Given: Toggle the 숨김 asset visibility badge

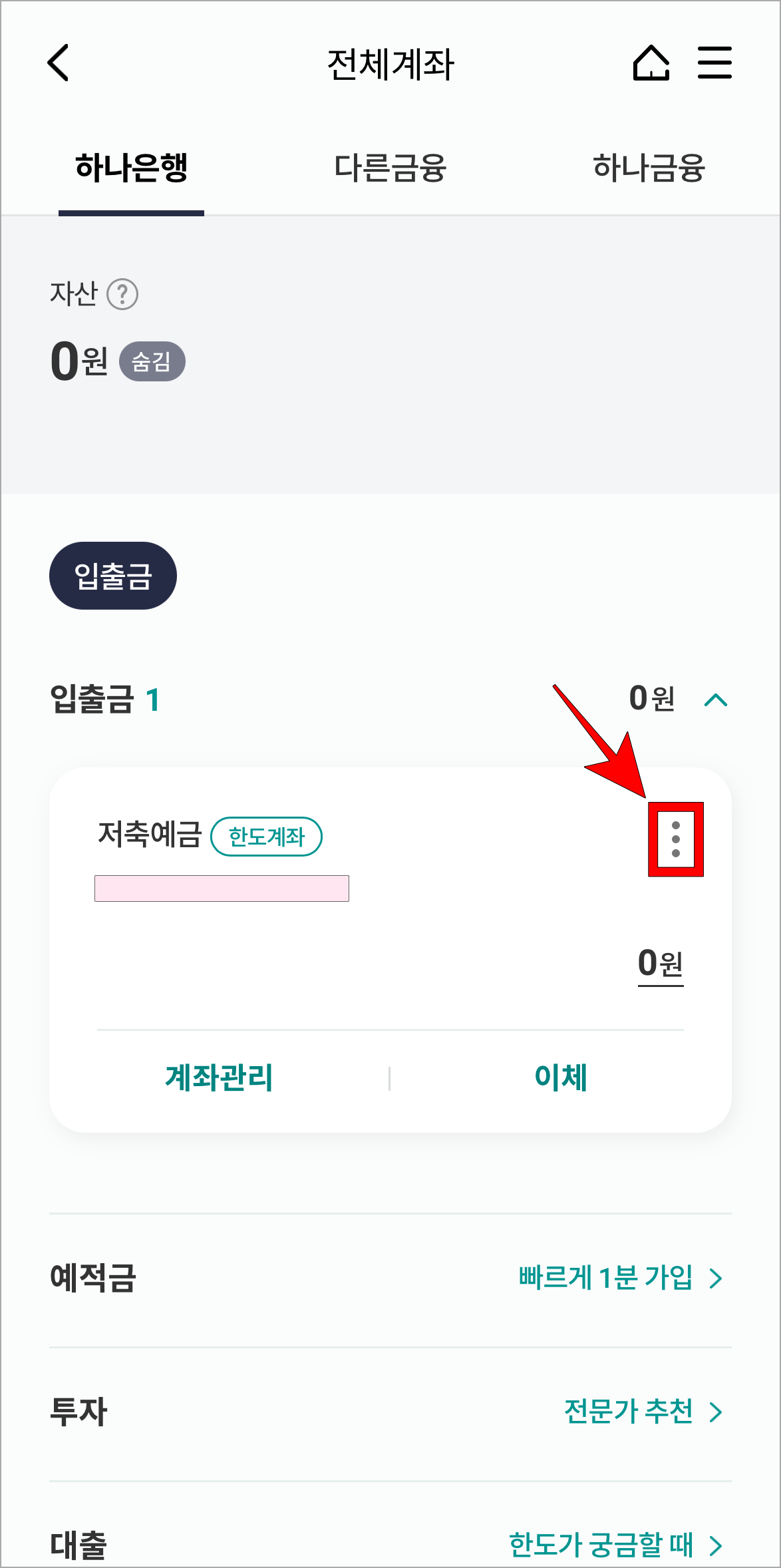Looking at the screenshot, I should pos(152,360).
